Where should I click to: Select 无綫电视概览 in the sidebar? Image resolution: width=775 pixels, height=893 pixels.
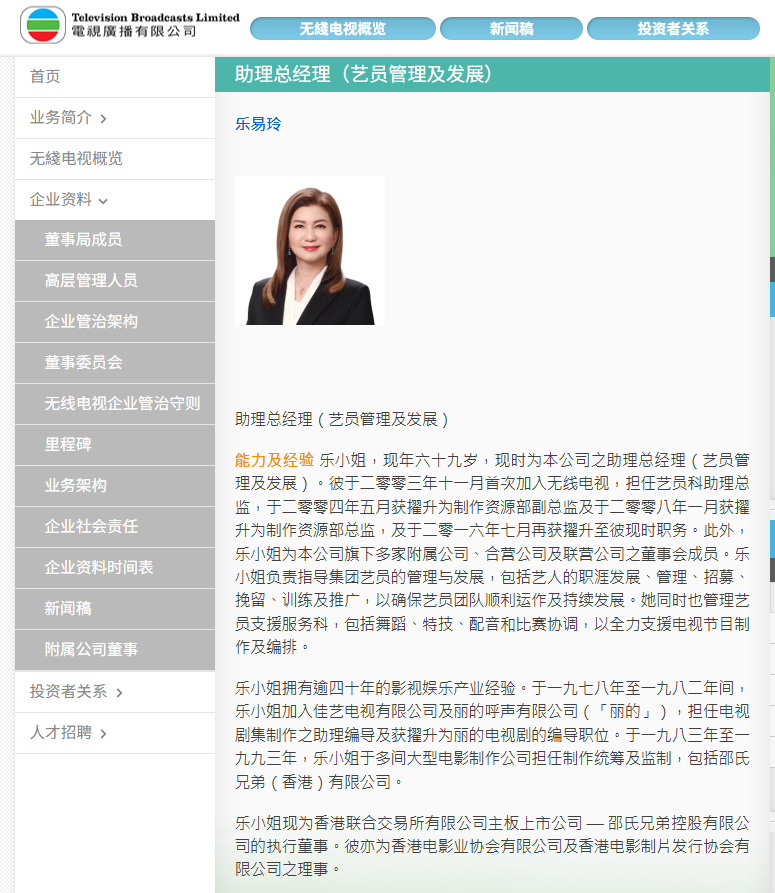point(77,158)
